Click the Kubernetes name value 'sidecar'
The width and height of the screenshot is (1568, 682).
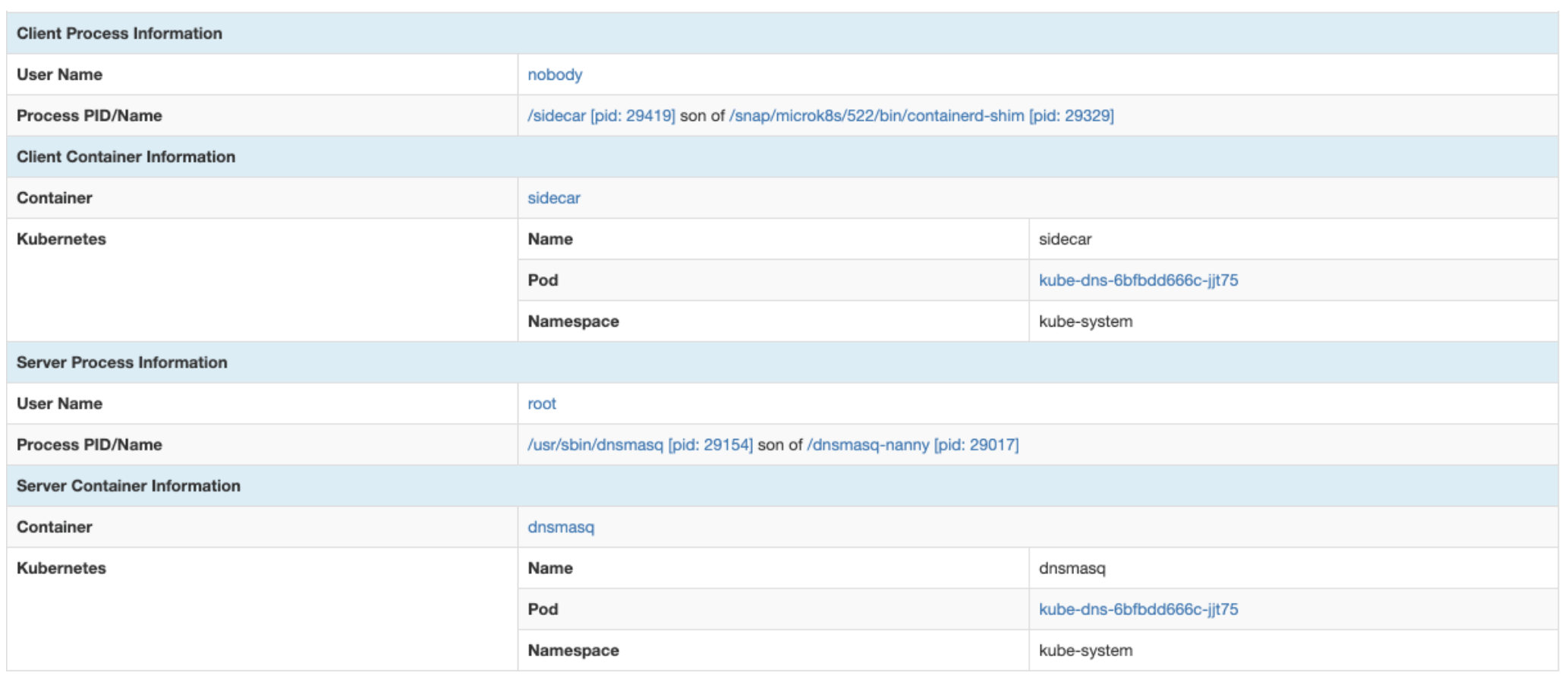tap(1065, 239)
